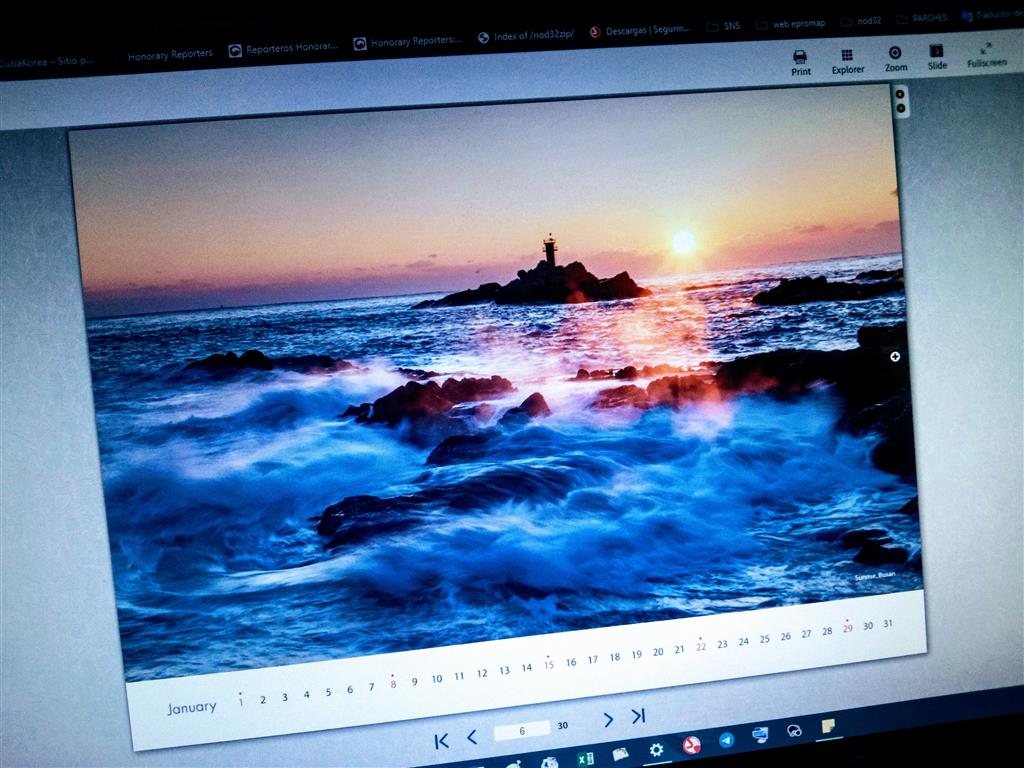Jump to the last page
The height and width of the screenshot is (768, 1024).
(638, 716)
